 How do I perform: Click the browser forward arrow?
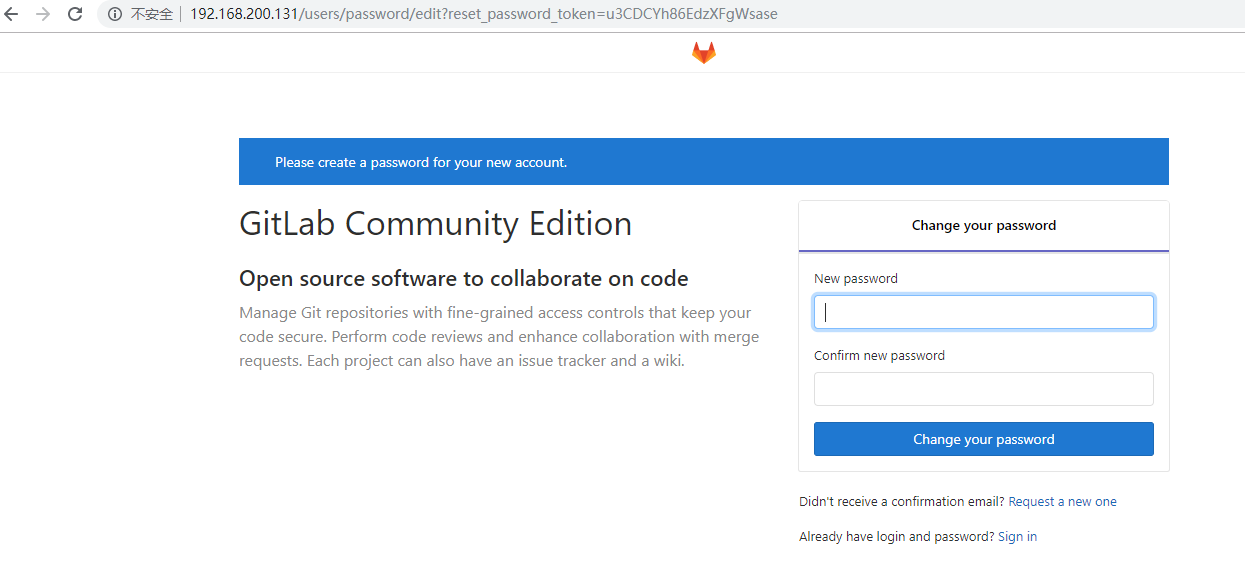coord(43,14)
